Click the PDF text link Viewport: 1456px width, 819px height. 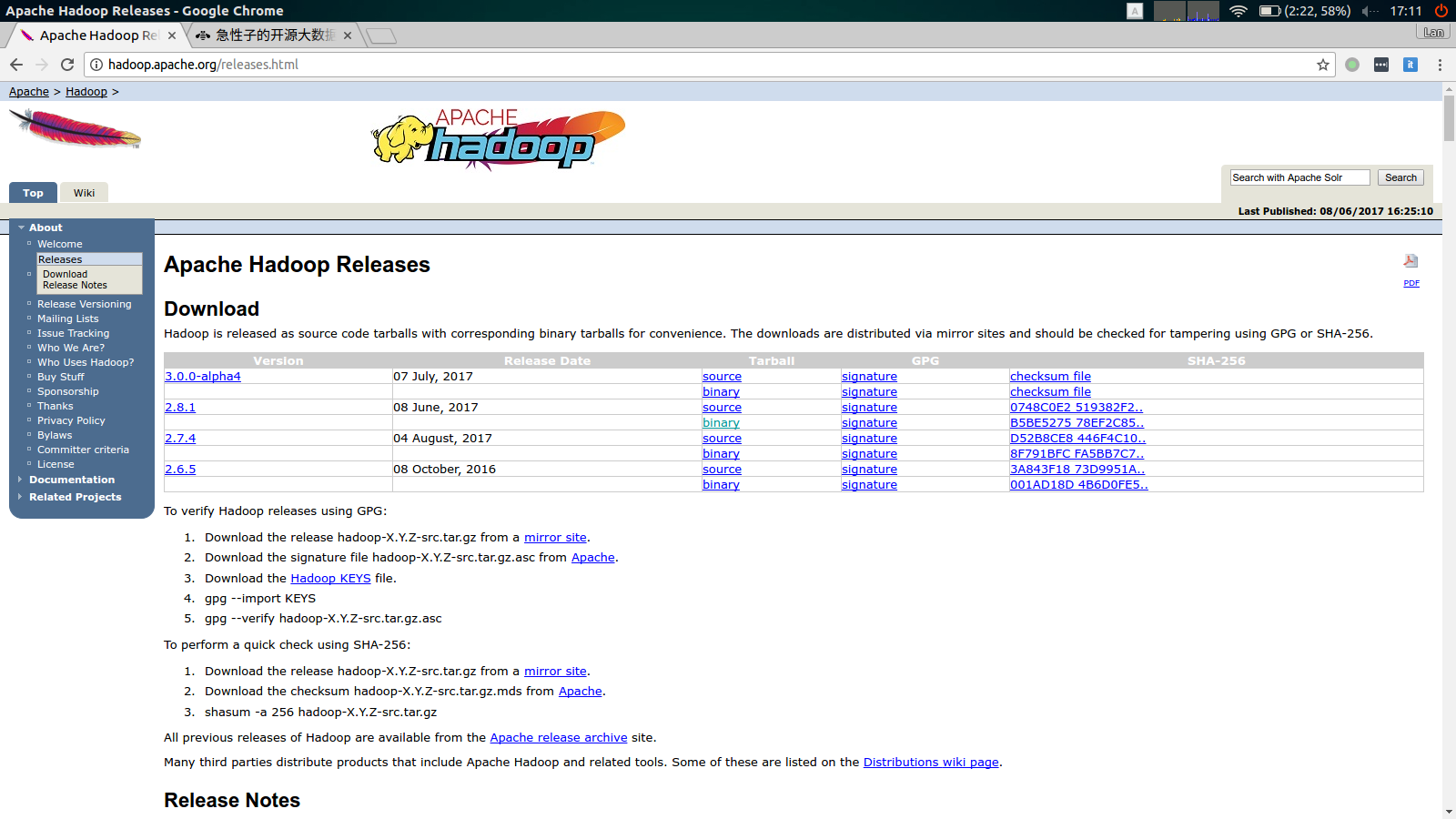click(1411, 283)
